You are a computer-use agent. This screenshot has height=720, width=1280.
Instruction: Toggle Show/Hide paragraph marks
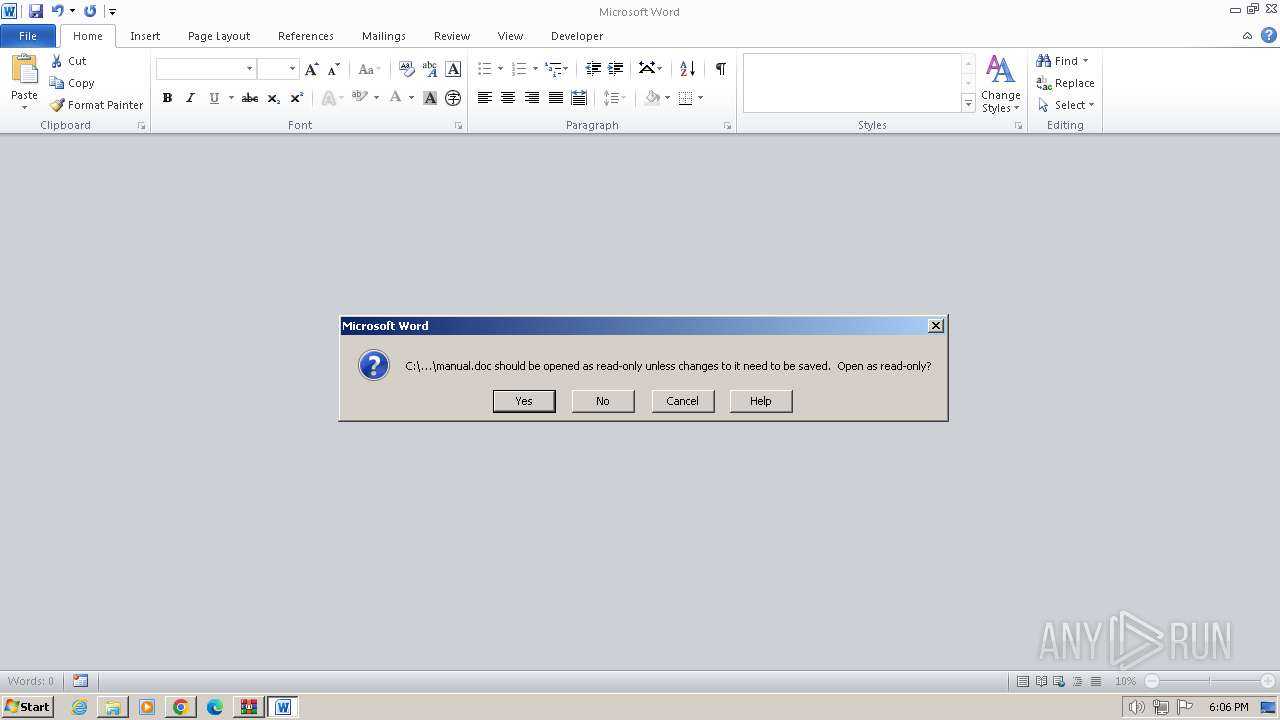click(x=720, y=69)
